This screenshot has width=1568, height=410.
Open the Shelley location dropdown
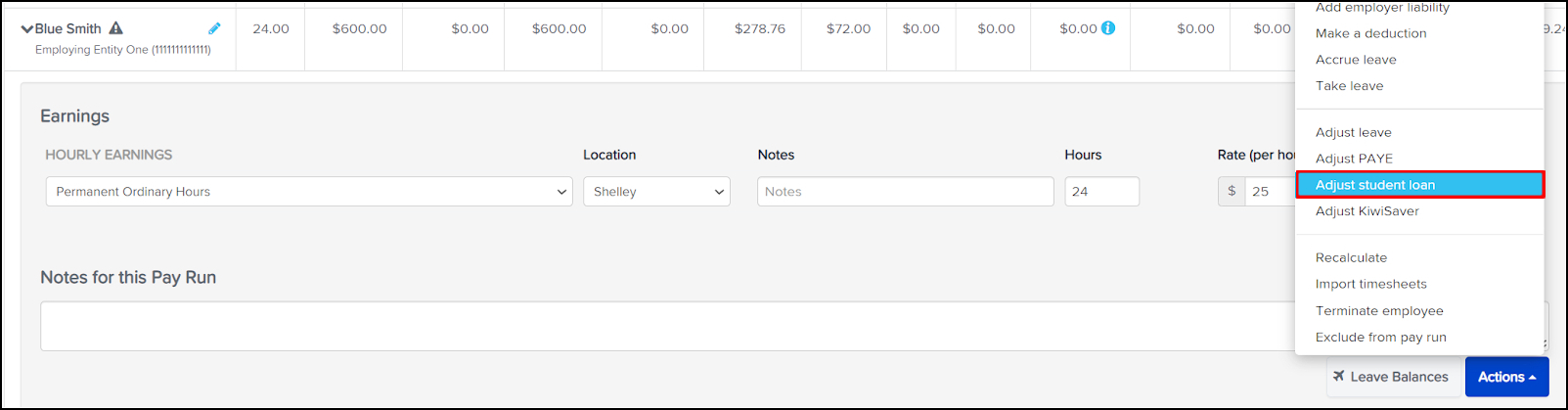coord(656,192)
